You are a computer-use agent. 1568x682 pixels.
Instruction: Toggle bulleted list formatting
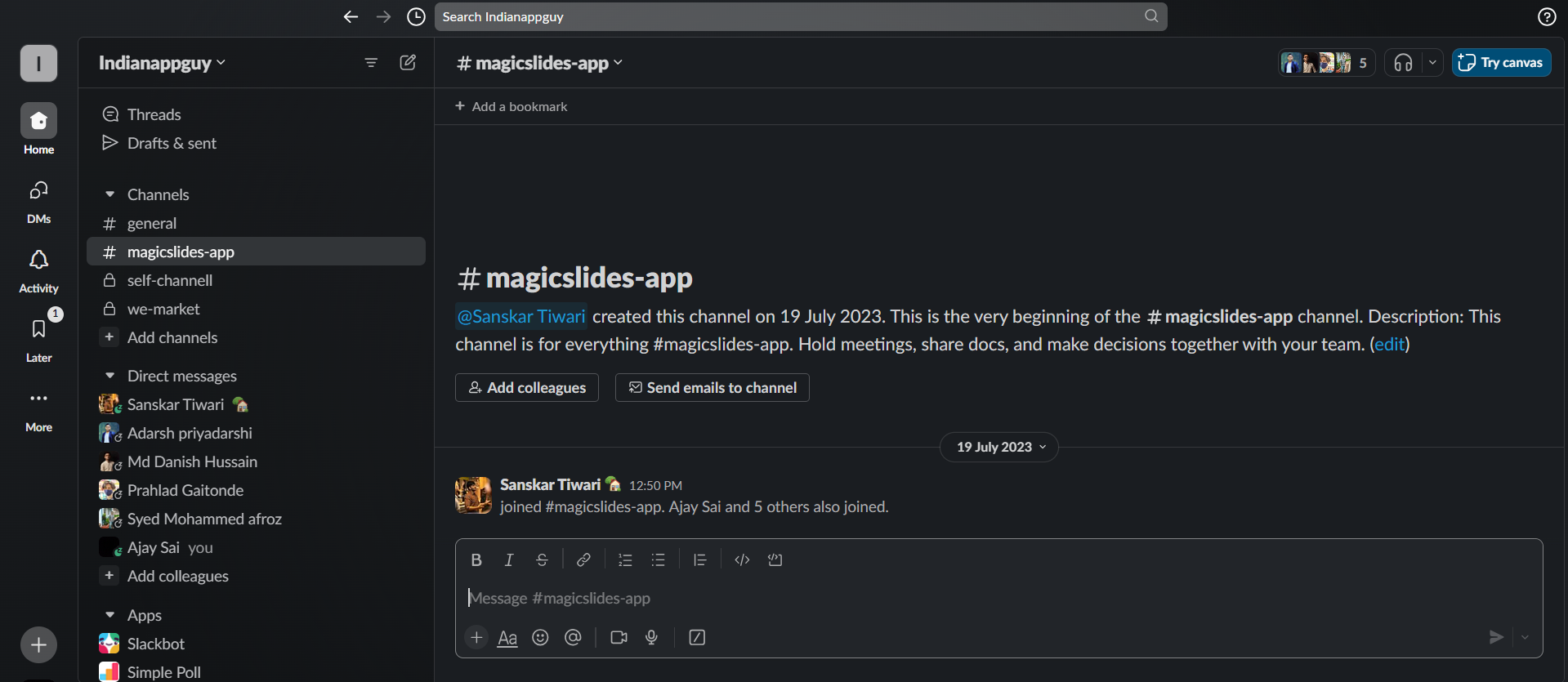point(658,559)
